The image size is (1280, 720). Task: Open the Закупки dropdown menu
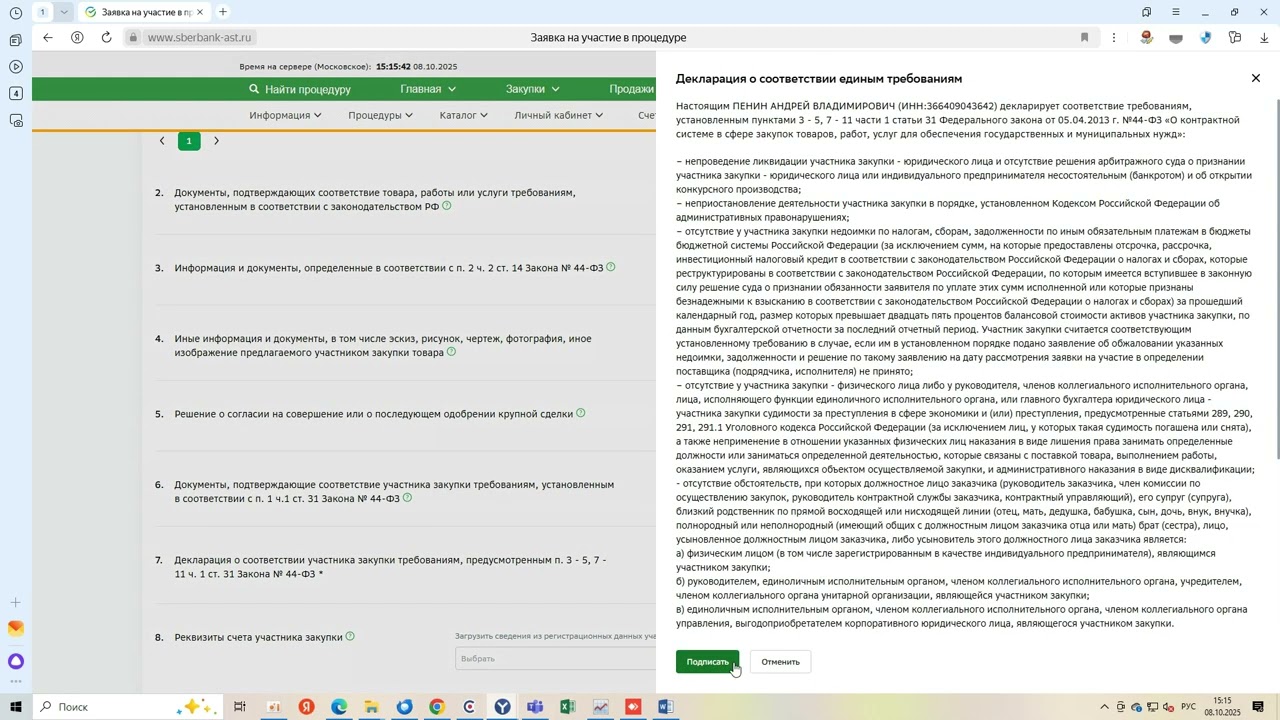click(x=532, y=89)
